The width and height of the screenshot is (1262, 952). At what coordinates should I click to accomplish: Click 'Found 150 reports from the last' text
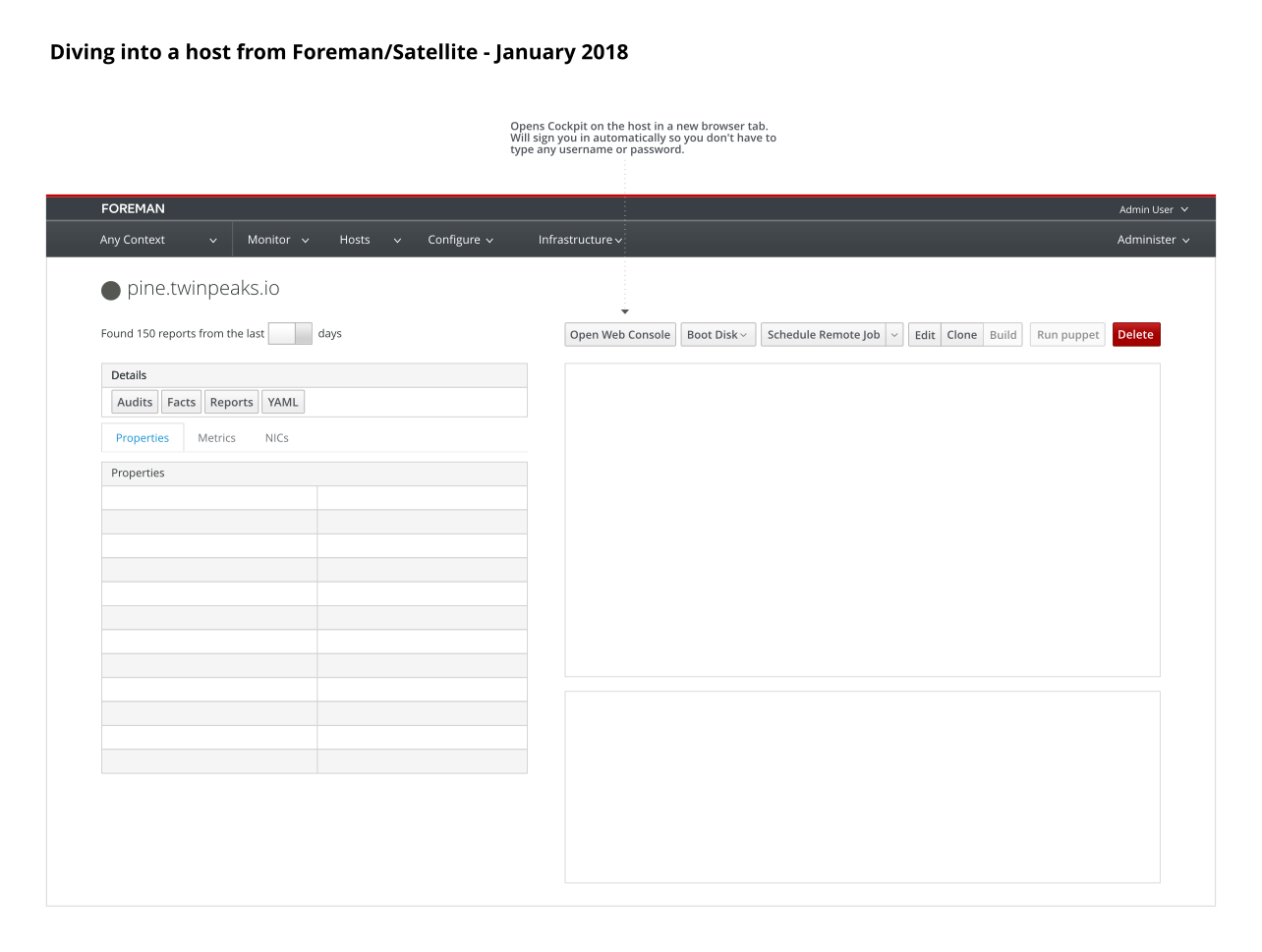pyautogui.click(x=183, y=334)
